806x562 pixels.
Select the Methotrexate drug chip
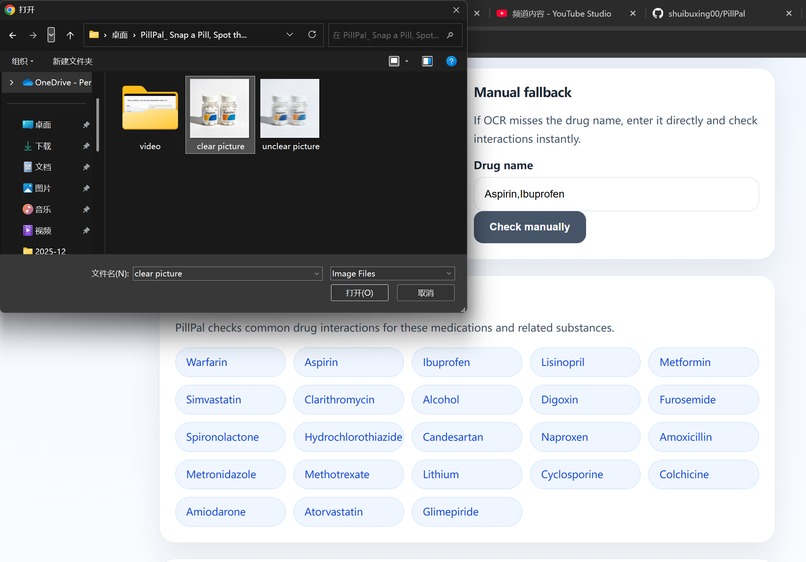click(349, 474)
